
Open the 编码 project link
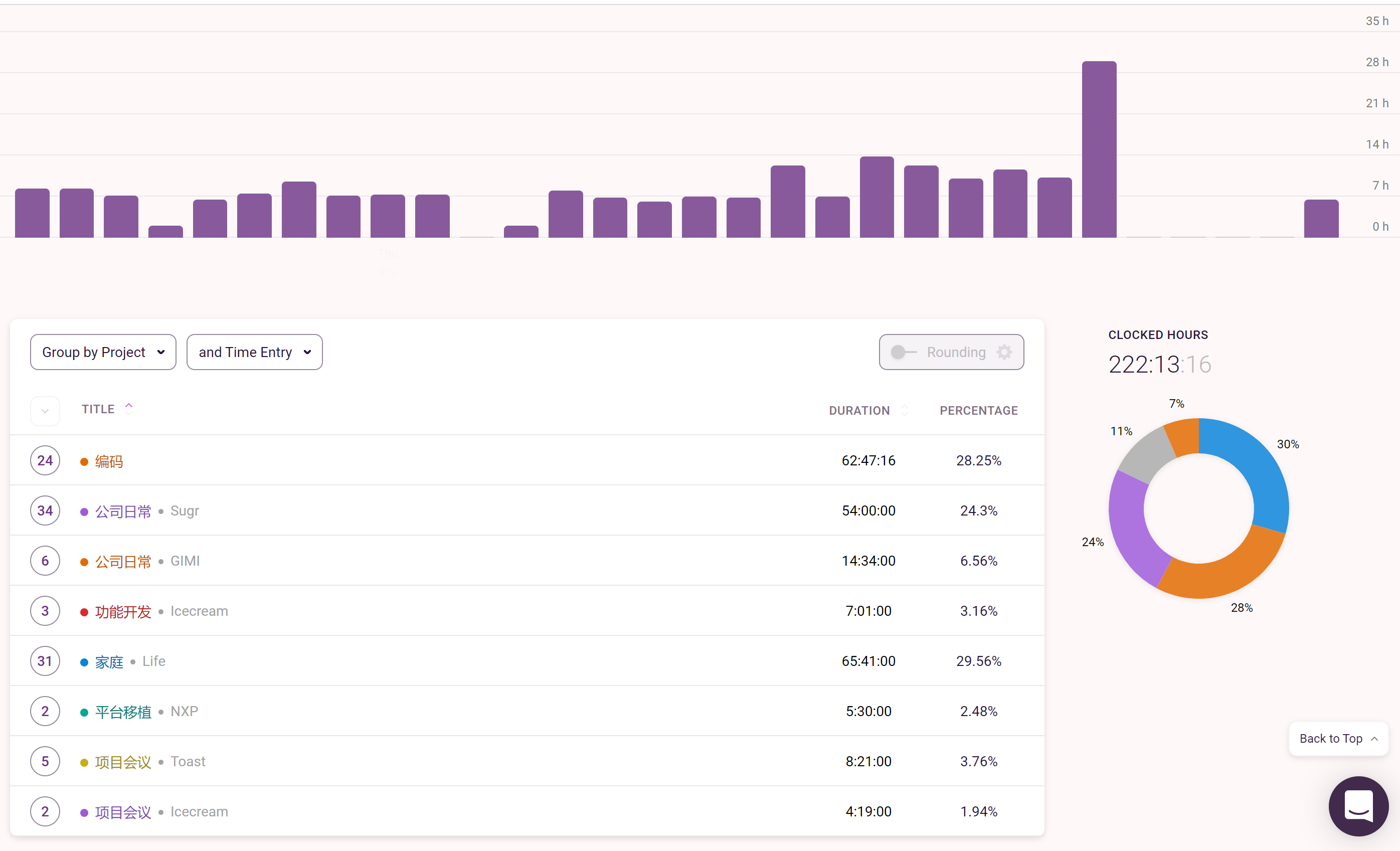click(109, 461)
